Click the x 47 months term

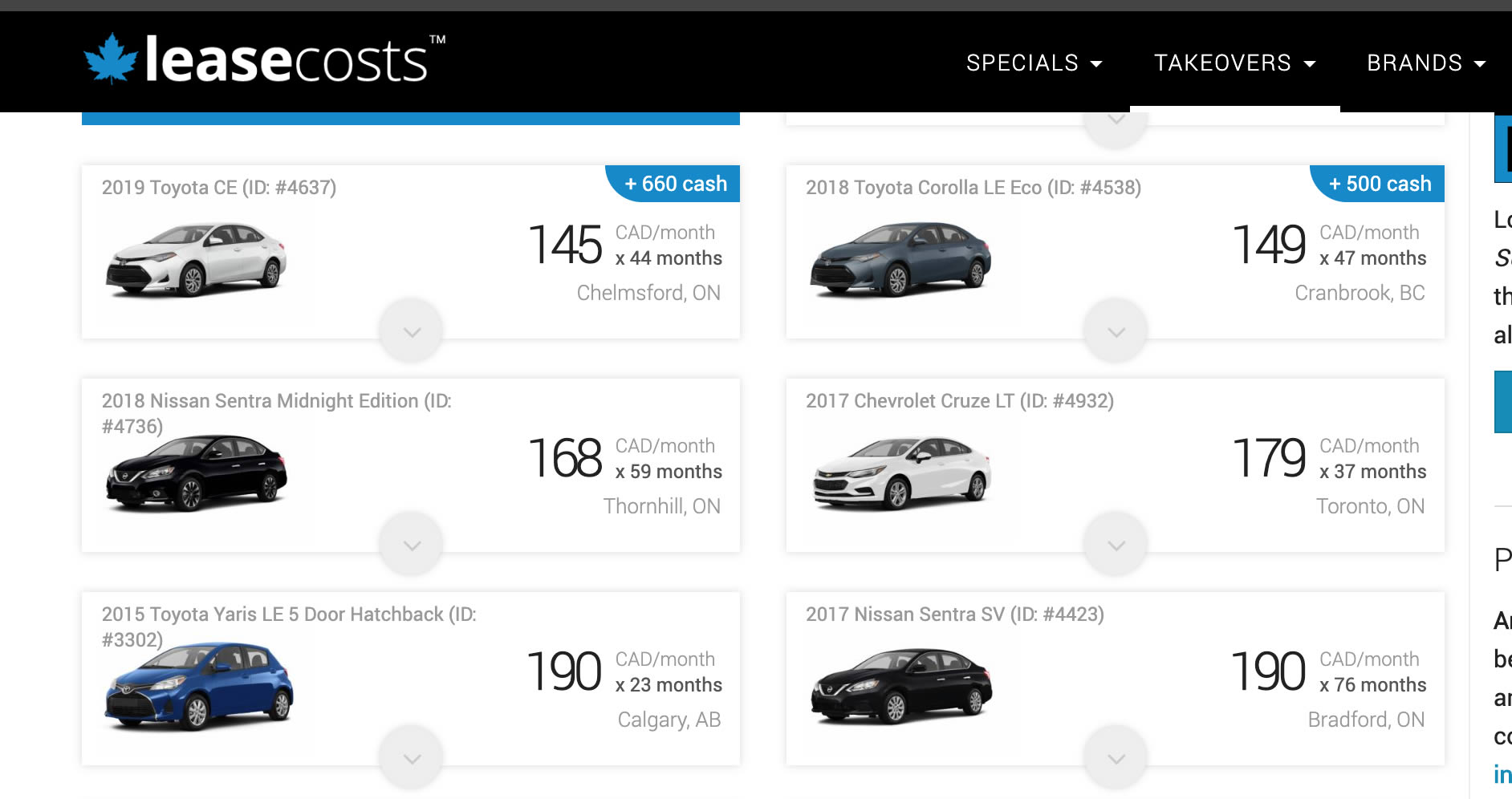(1373, 258)
